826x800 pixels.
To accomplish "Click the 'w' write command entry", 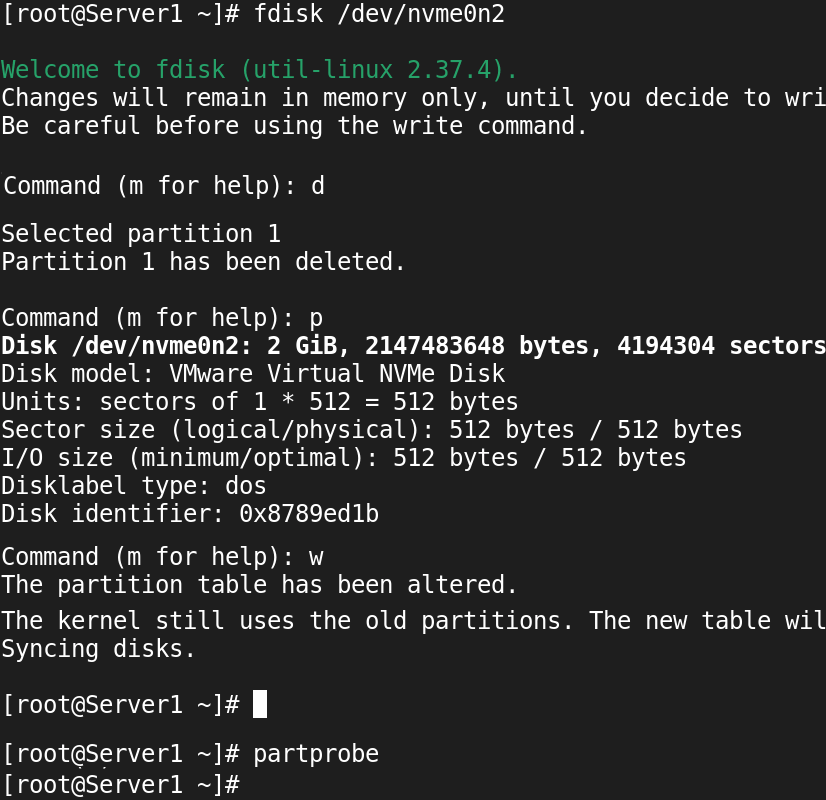I will [316, 557].
